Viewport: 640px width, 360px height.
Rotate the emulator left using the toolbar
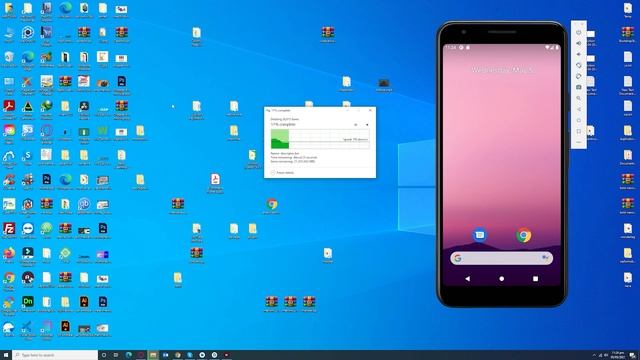point(578,65)
